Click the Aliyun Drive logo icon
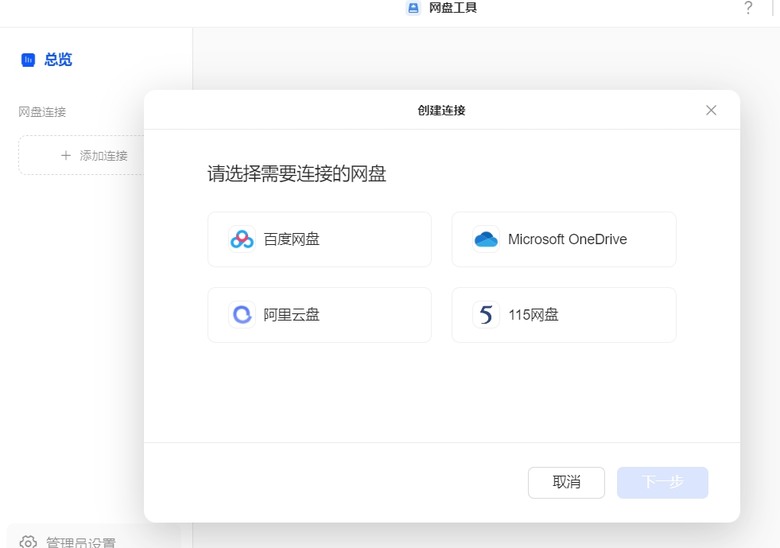The width and height of the screenshot is (780, 548). coord(242,315)
